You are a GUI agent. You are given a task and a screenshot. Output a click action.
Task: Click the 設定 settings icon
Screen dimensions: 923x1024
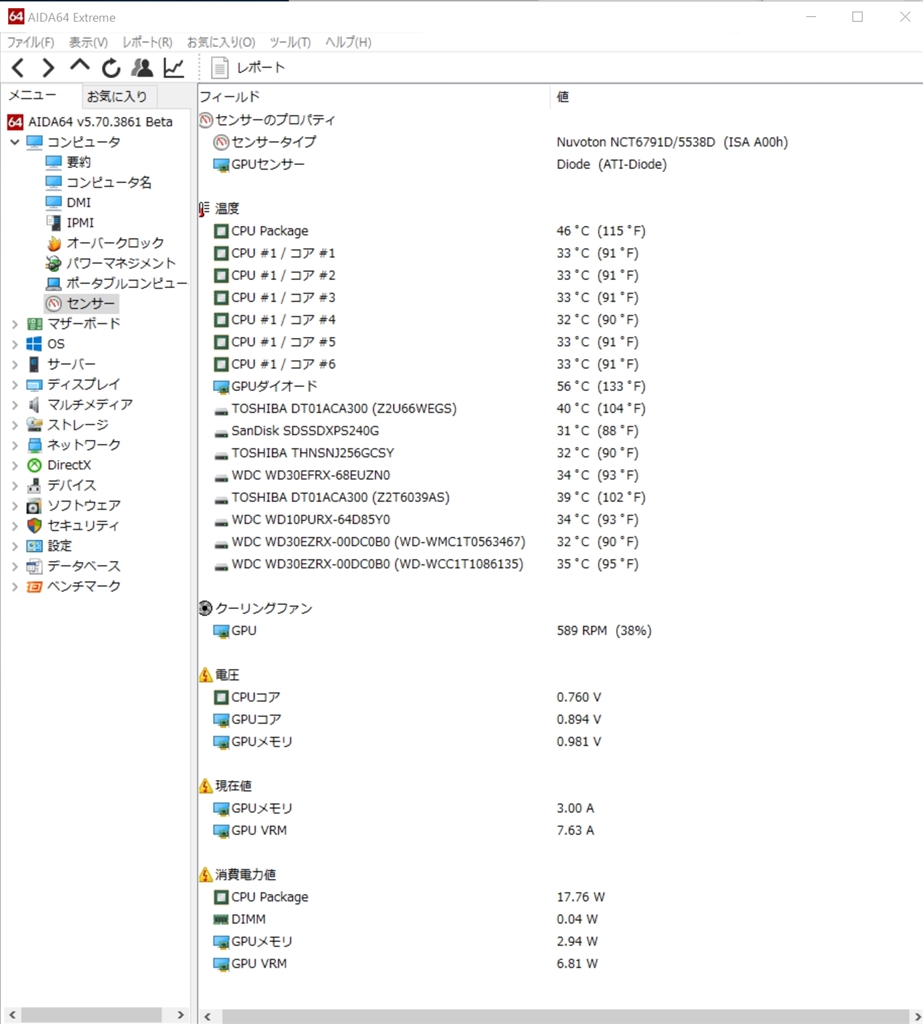35,546
